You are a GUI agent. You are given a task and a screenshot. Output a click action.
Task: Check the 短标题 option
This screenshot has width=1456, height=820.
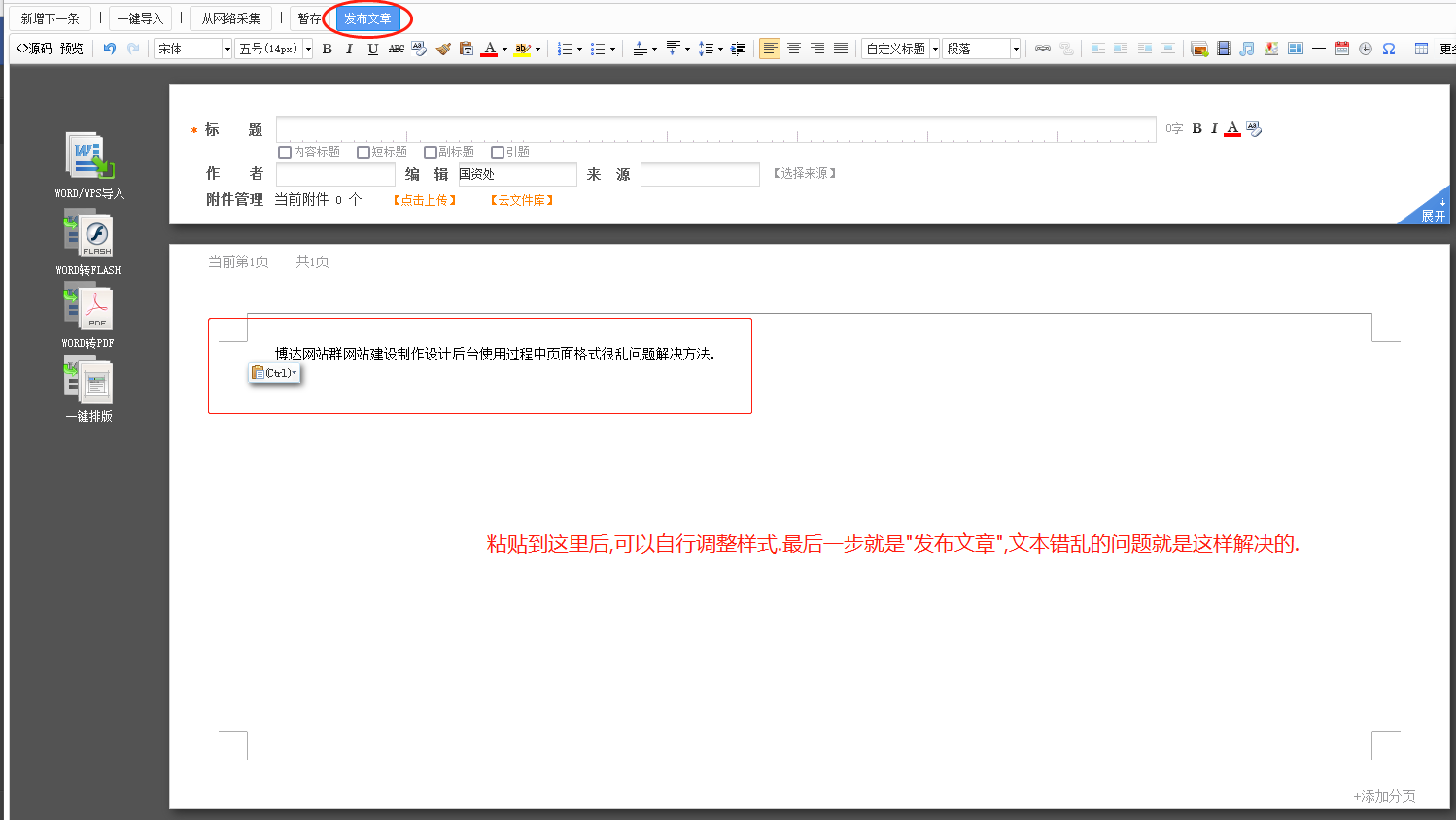tap(364, 153)
